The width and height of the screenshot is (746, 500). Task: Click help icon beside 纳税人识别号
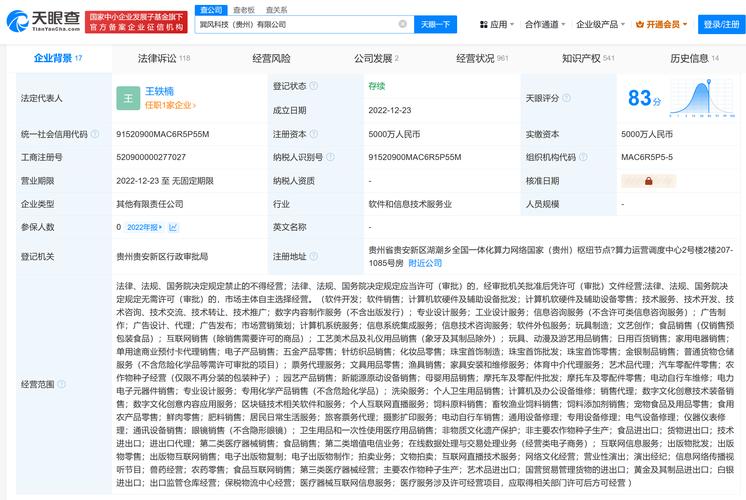(x=330, y=157)
